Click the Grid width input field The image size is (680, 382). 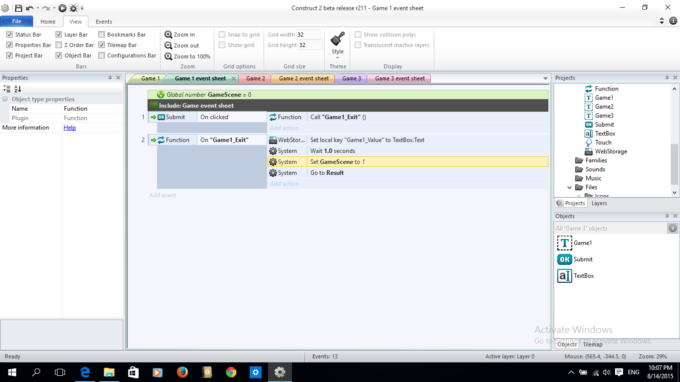(x=308, y=34)
